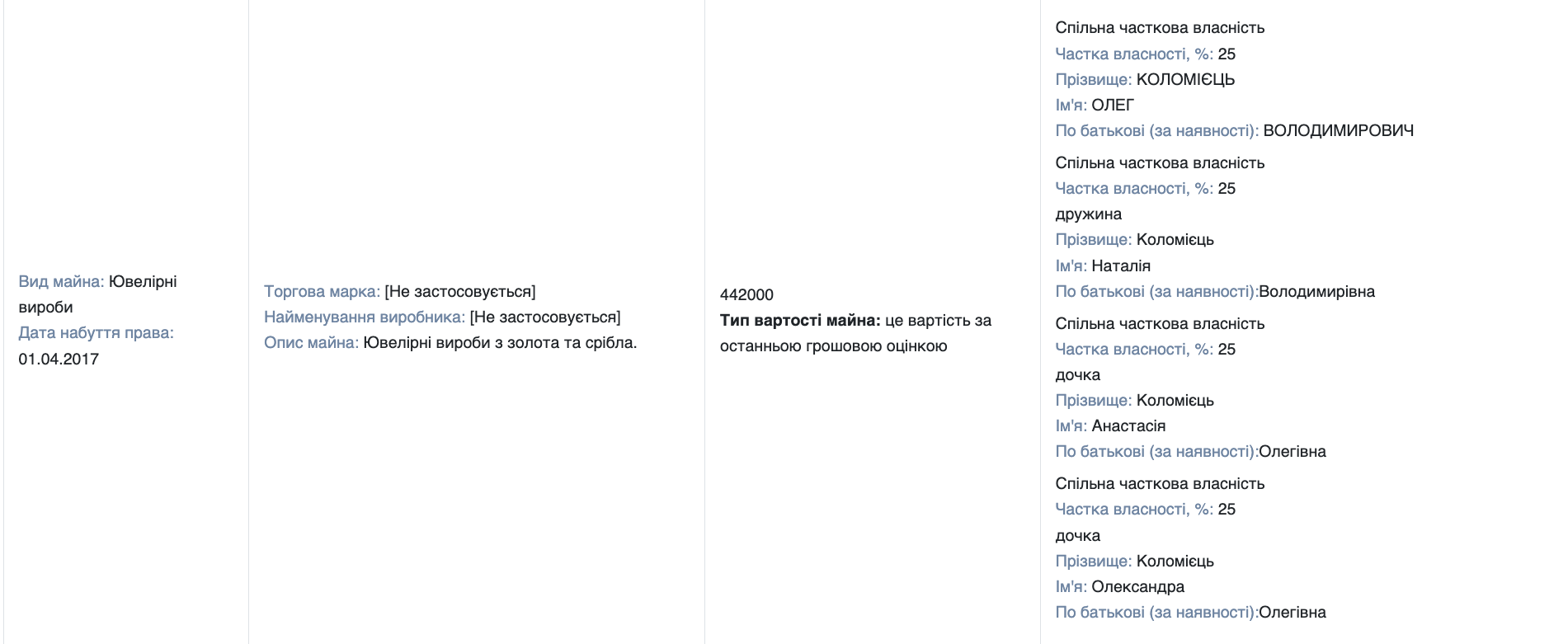Click the topmost 'Спільна часткова власність' heading

[1159, 28]
